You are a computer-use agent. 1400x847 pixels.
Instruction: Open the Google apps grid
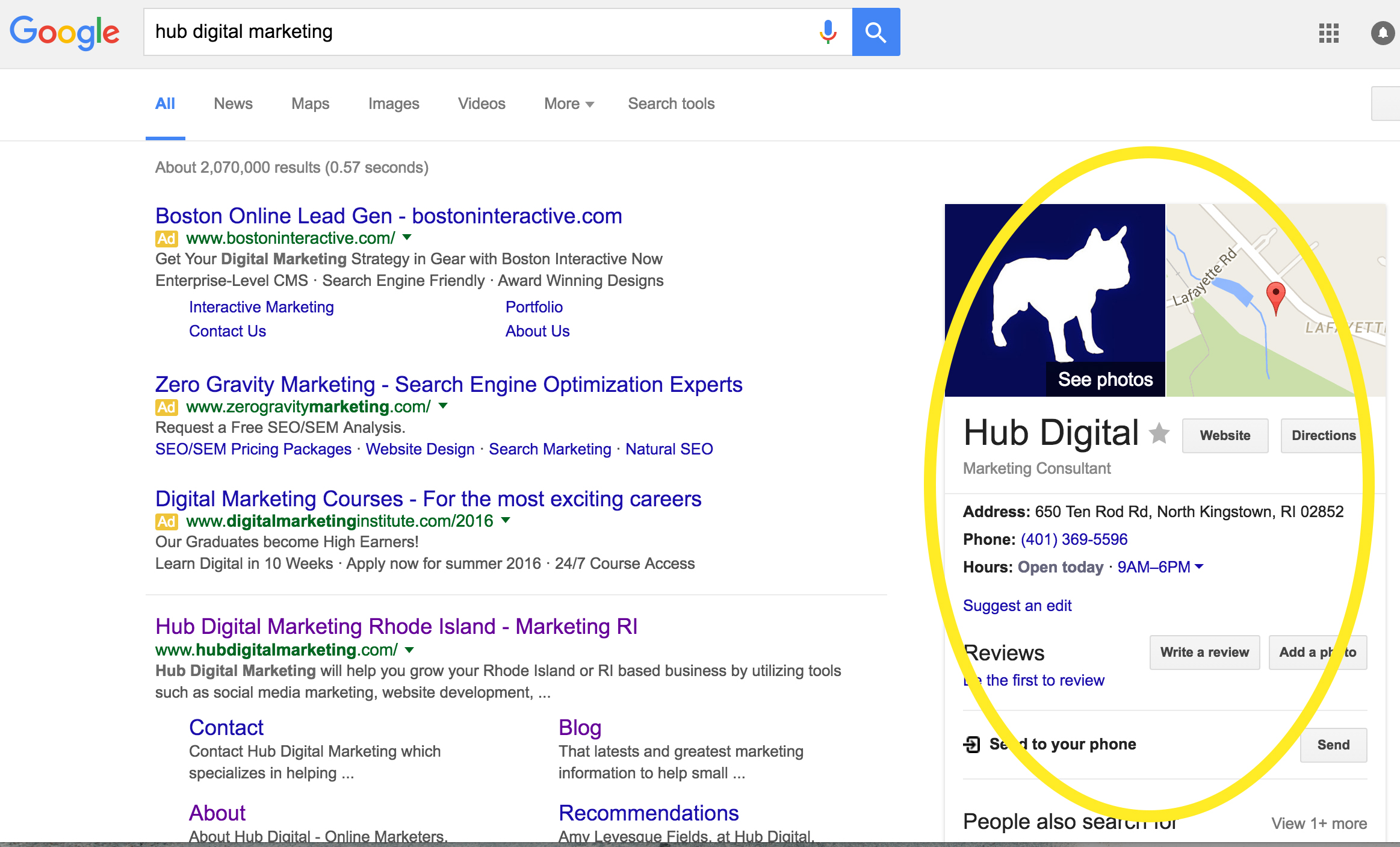[x=1328, y=33]
